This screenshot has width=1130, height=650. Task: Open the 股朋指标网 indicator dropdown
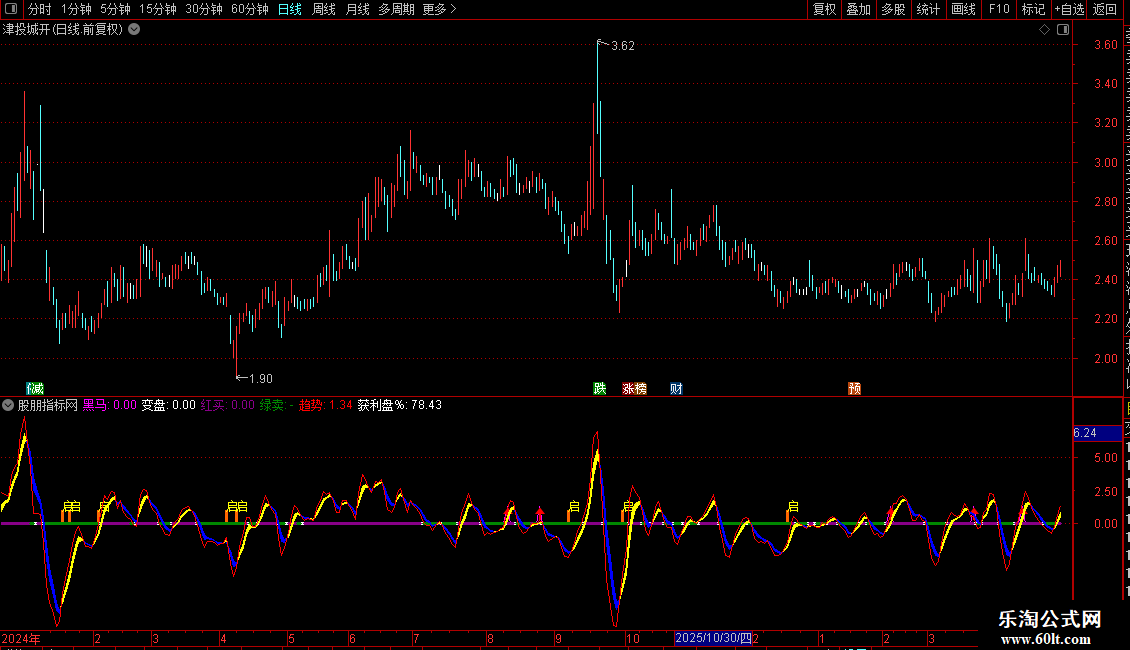(x=8, y=405)
